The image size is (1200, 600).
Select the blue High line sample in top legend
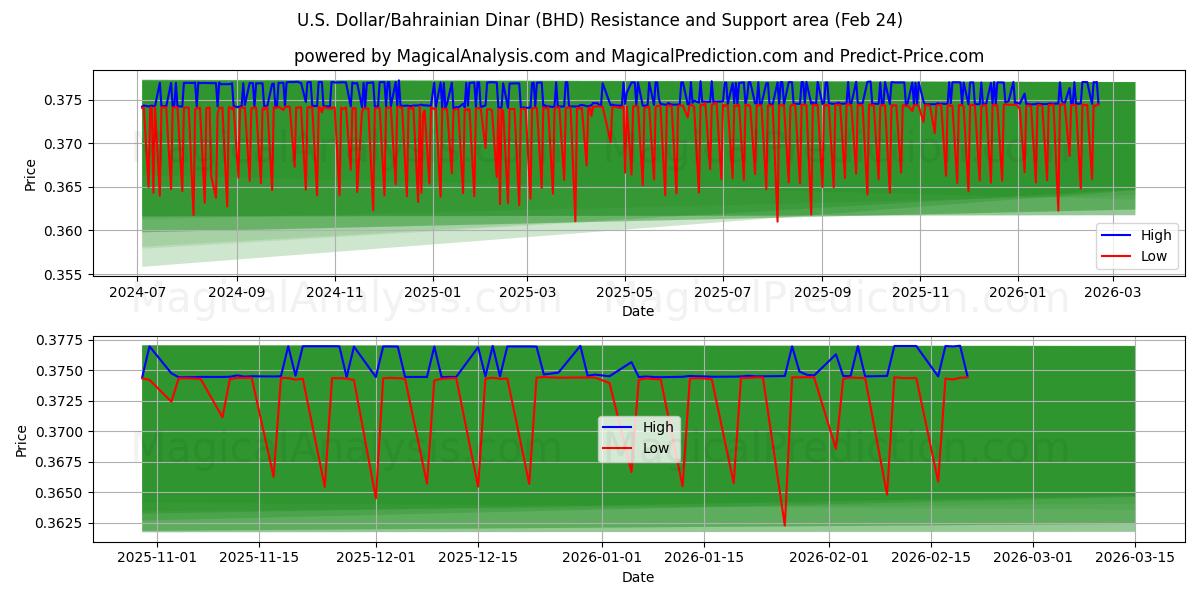[1117, 235]
